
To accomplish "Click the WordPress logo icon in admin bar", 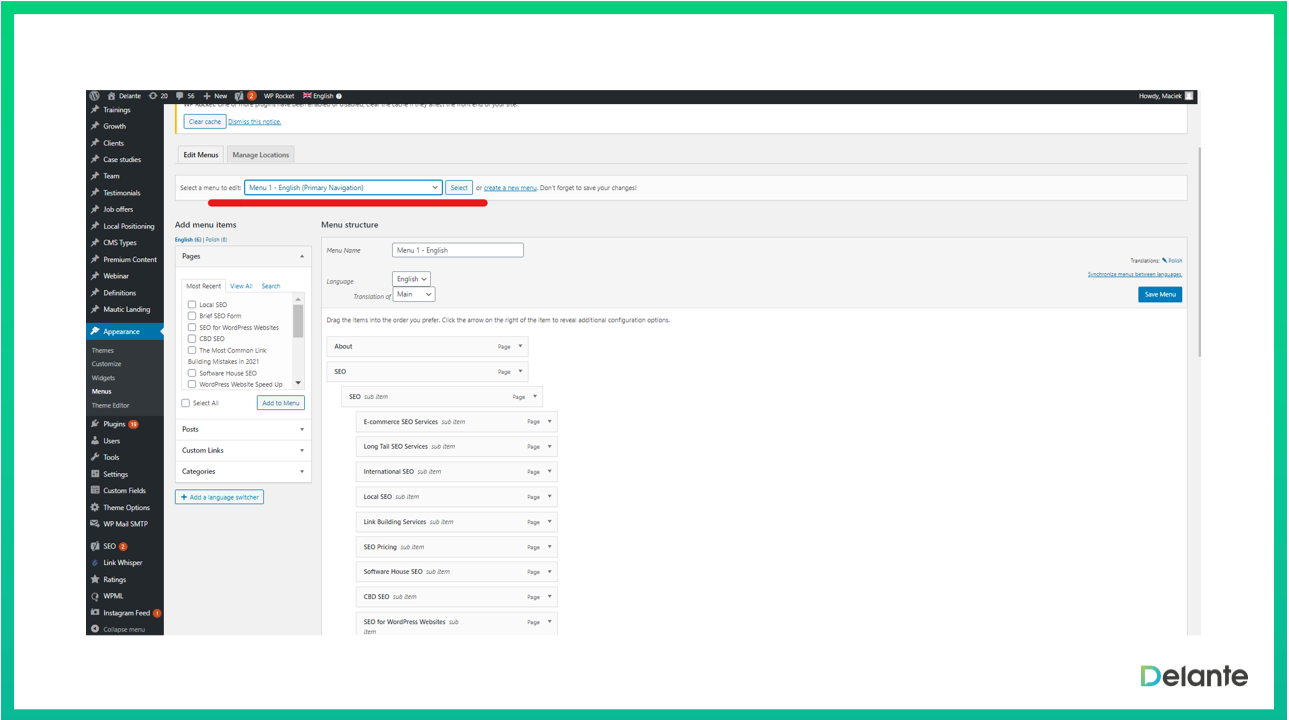I will (x=94, y=96).
